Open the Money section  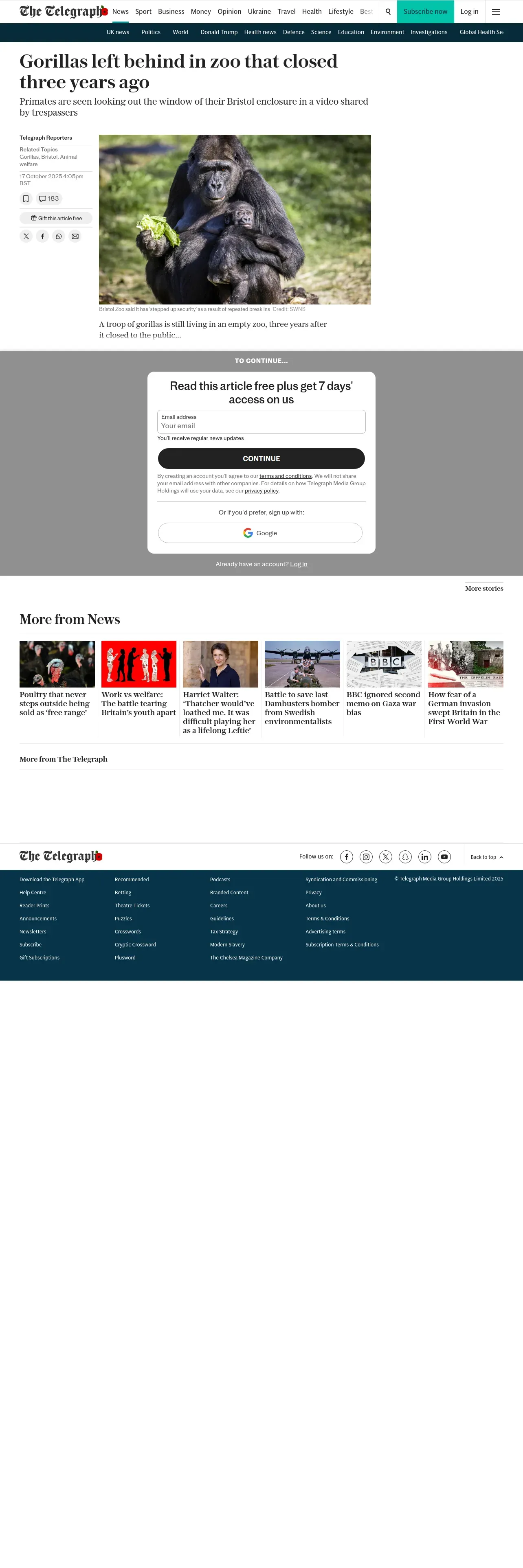tap(201, 11)
